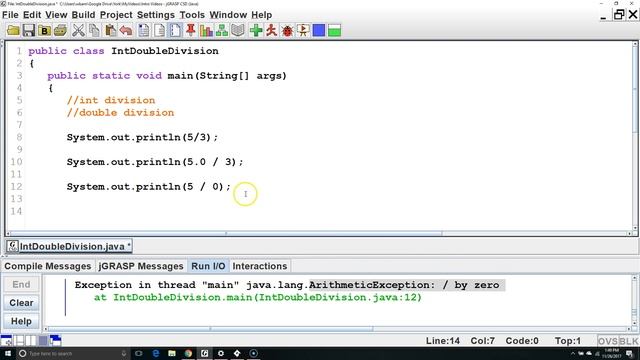Viewport: 640px width, 360px height.
Task: Open the Settings menu
Action: (x=156, y=15)
